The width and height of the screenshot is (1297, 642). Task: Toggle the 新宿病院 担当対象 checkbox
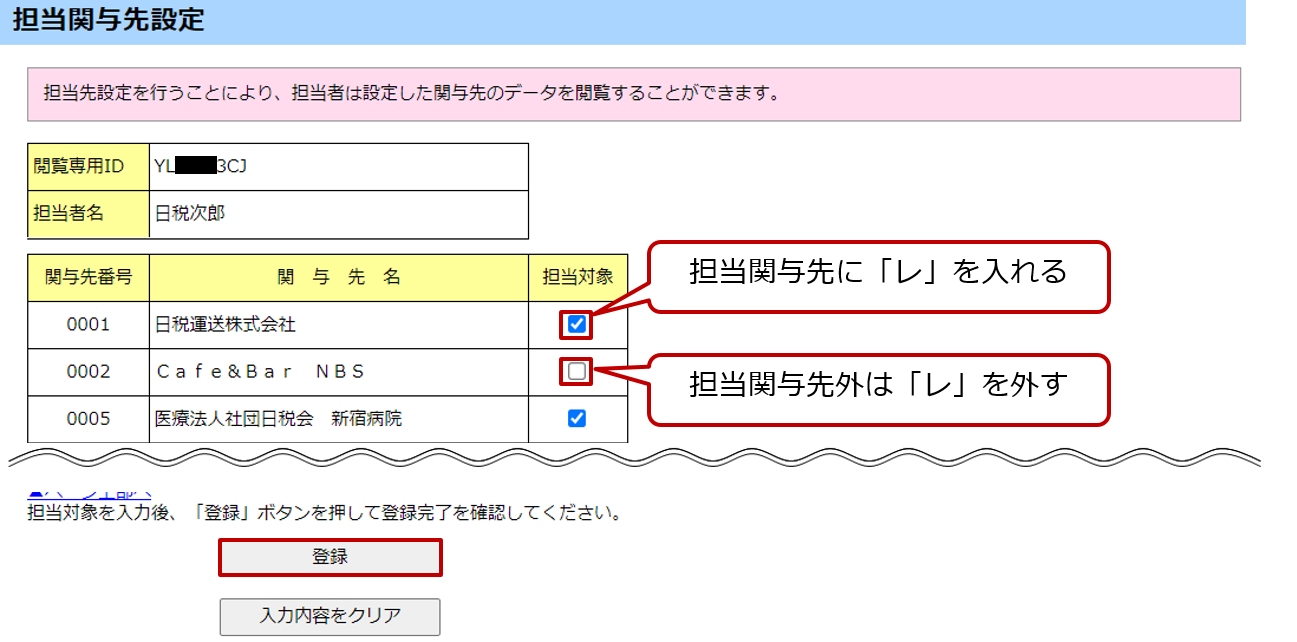point(576,419)
